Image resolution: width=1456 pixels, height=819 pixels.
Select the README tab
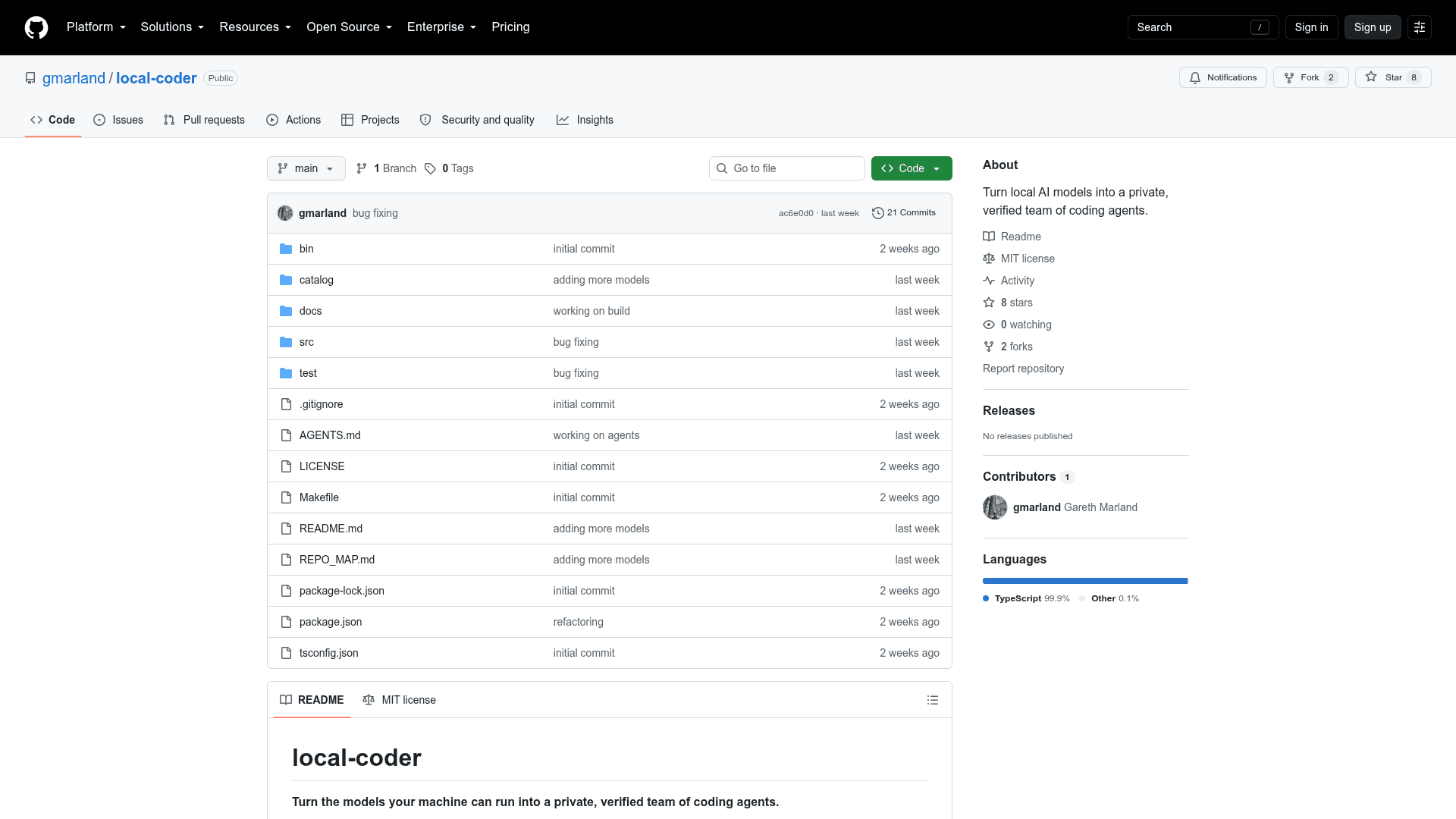[x=312, y=700]
